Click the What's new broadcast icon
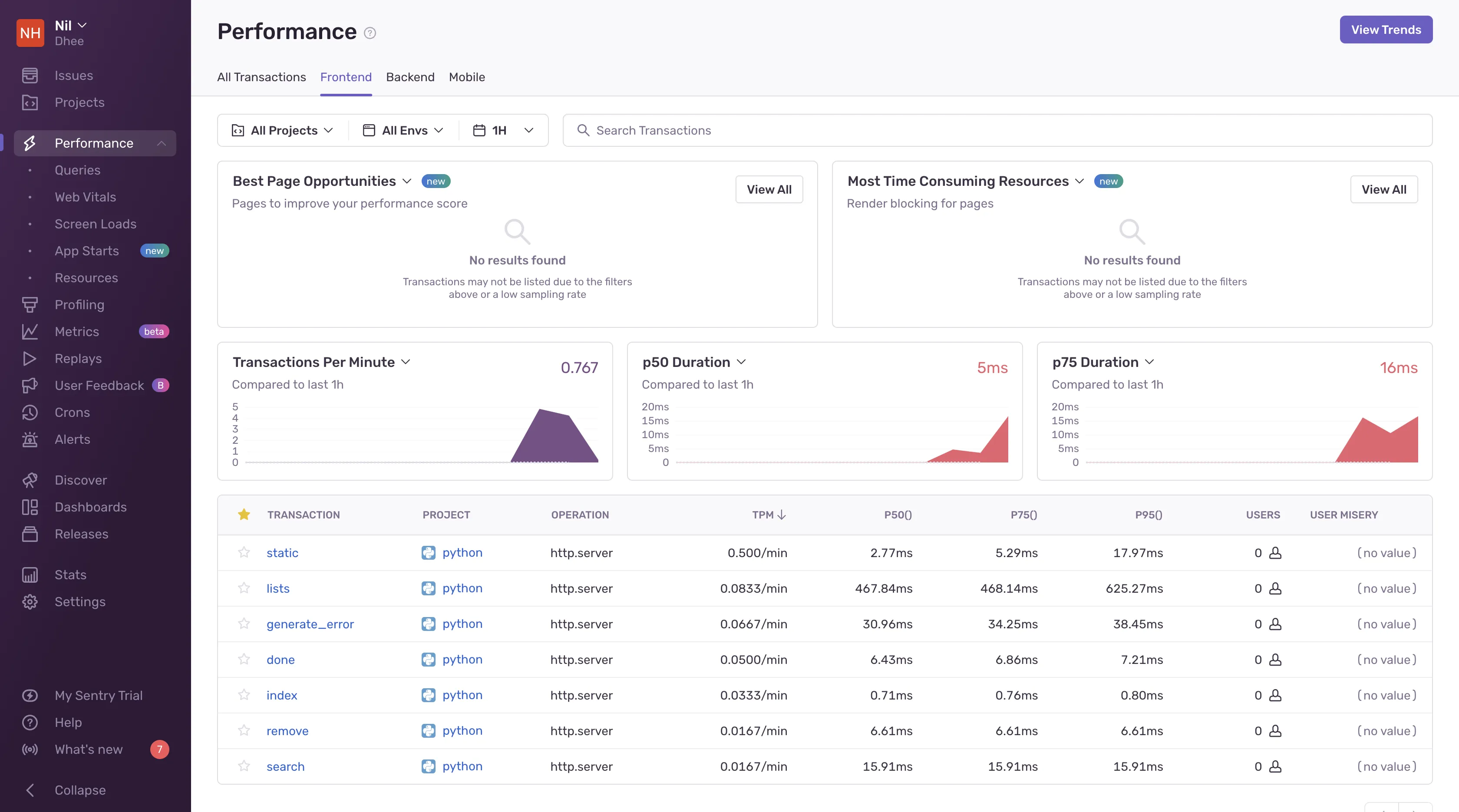This screenshot has width=1459, height=812. click(x=30, y=749)
